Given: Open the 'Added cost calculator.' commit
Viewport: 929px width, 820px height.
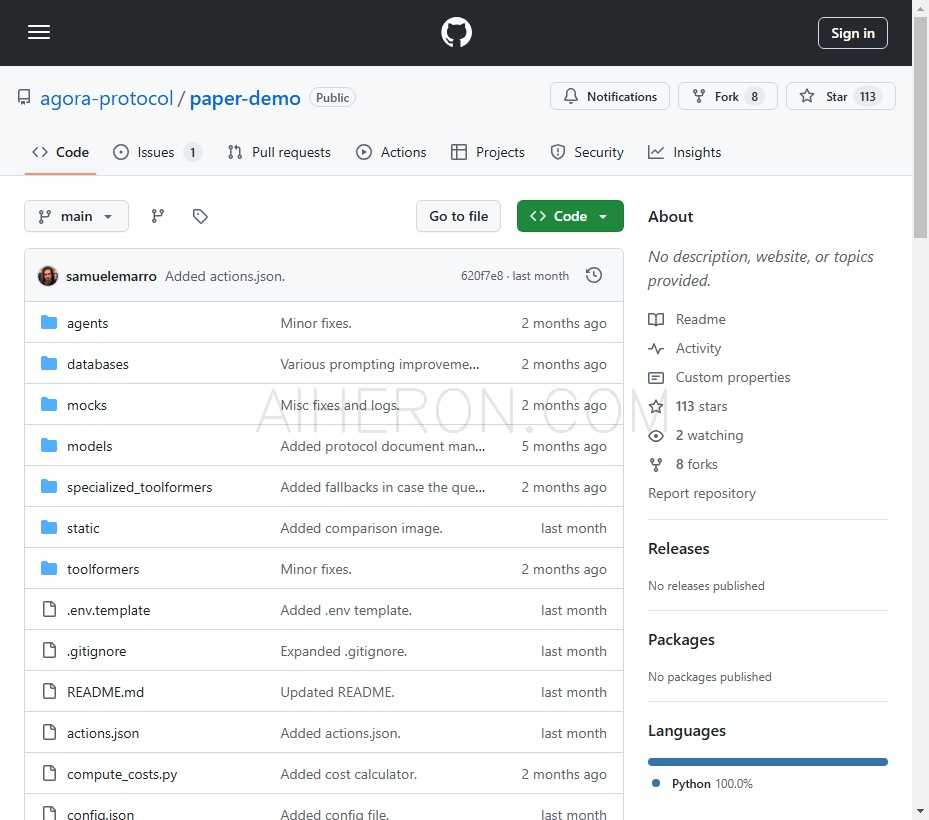Looking at the screenshot, I should 348,774.
